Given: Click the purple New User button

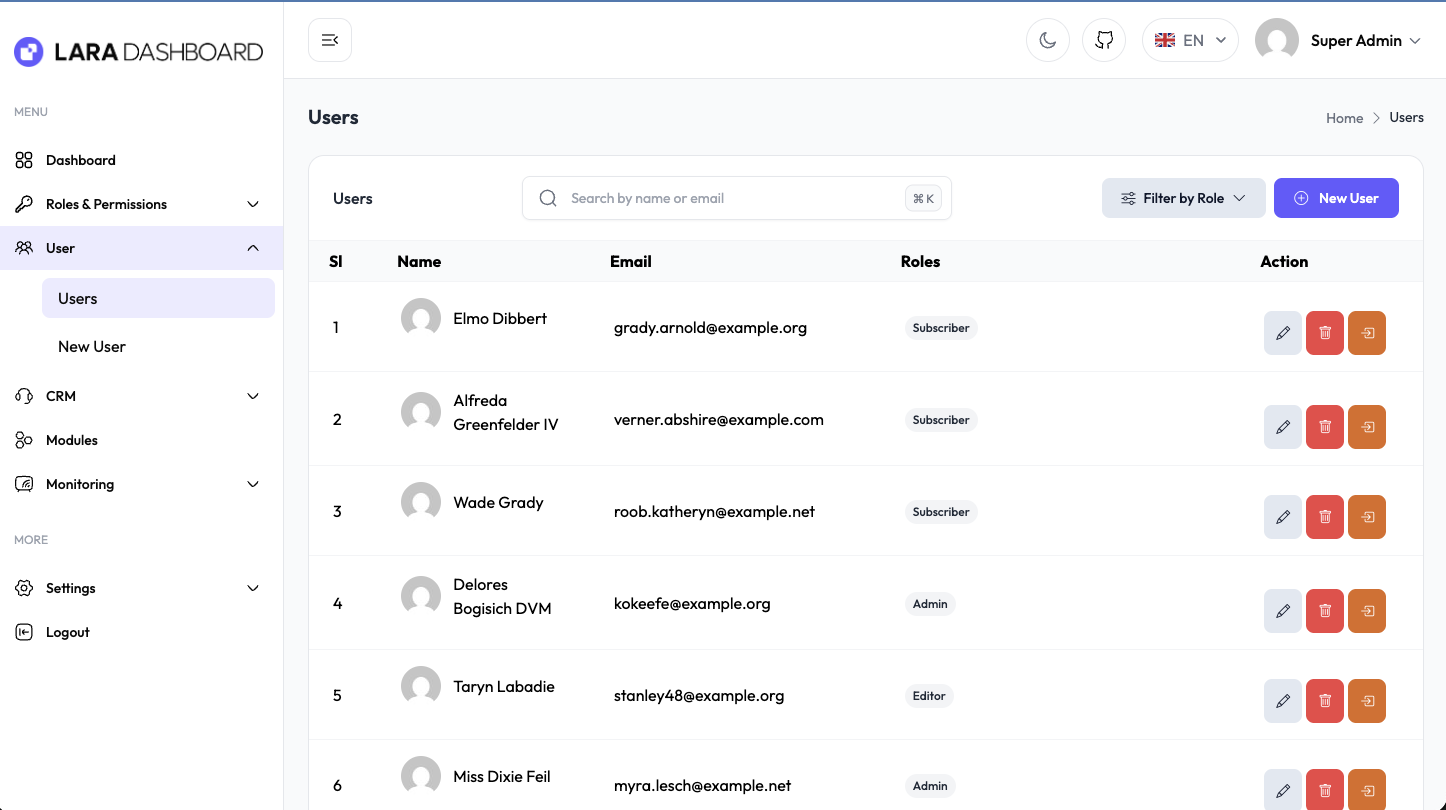Looking at the screenshot, I should (1335, 198).
